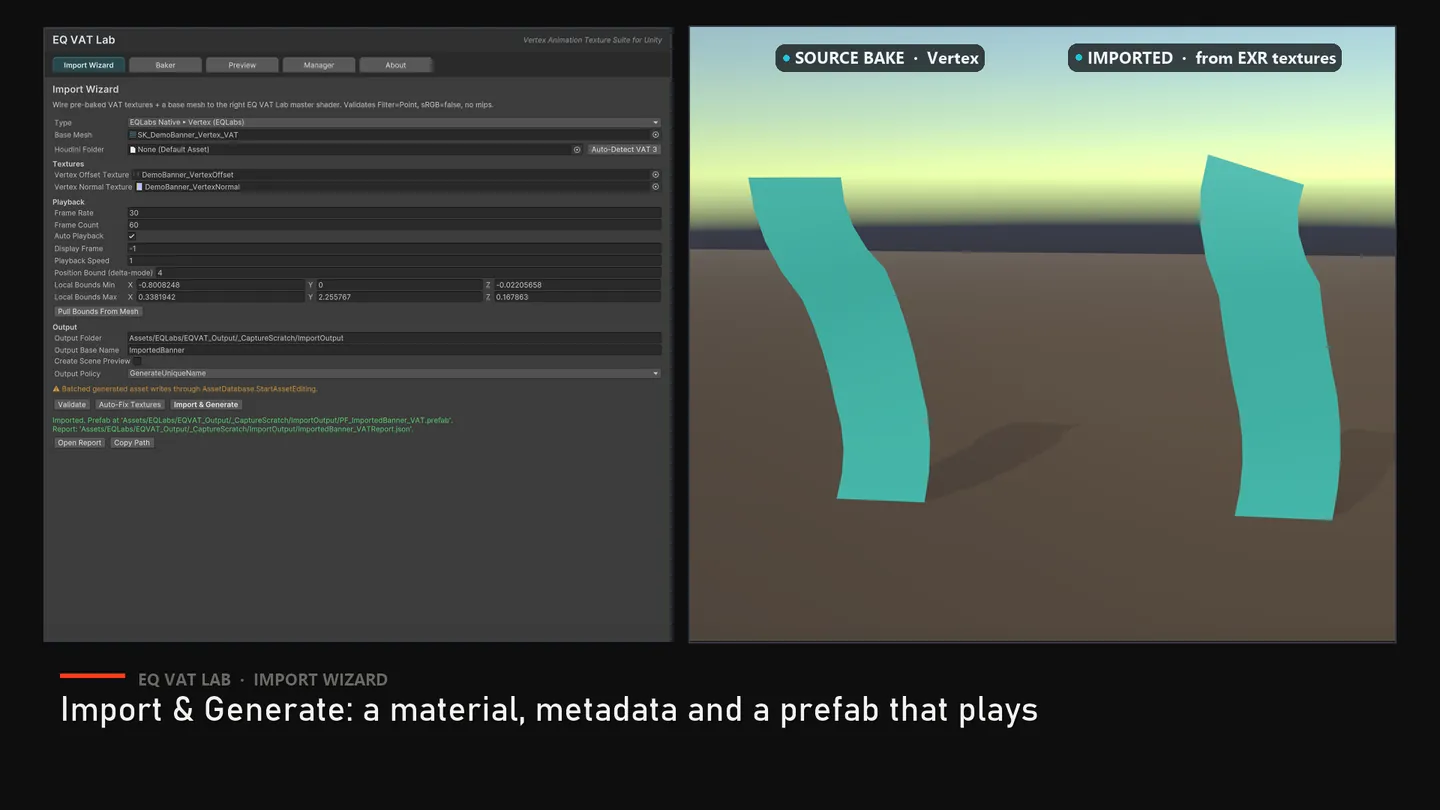Click the Playback Speed field
Screen dimensions: 1440x810
(x=394, y=261)
